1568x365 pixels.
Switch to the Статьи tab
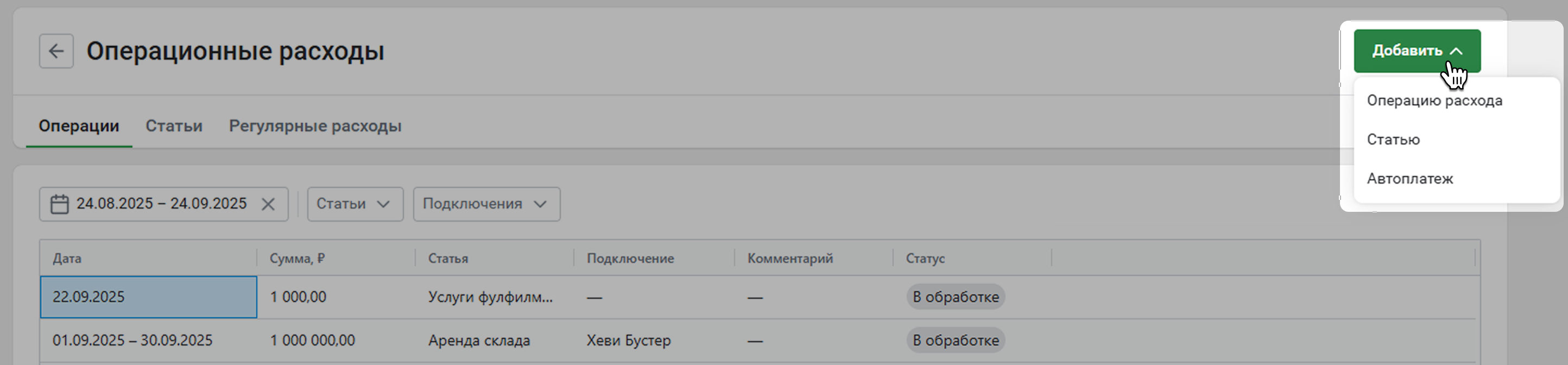click(174, 126)
